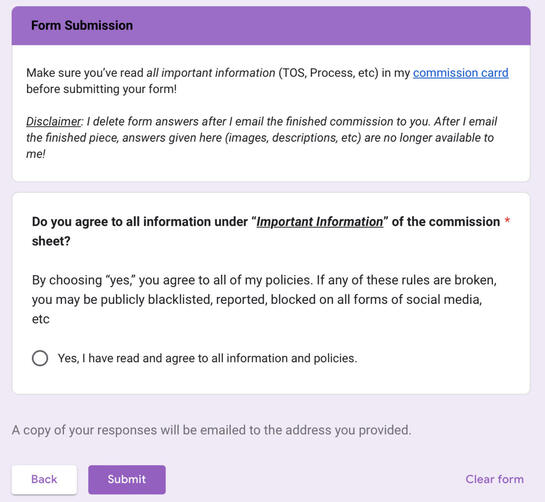
Task: Click the "By choosing yes" description paragraph
Action: pos(264,299)
